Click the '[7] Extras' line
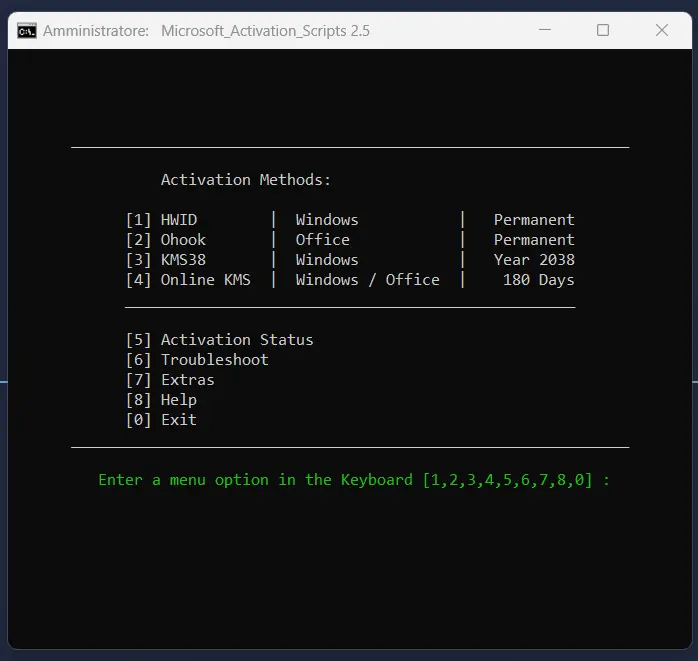Viewport: 698px width, 661px height. 170,380
